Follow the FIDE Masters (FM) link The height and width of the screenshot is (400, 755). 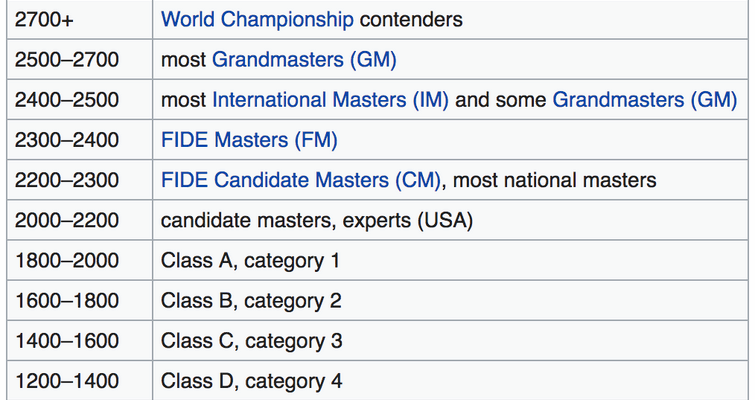click(249, 140)
